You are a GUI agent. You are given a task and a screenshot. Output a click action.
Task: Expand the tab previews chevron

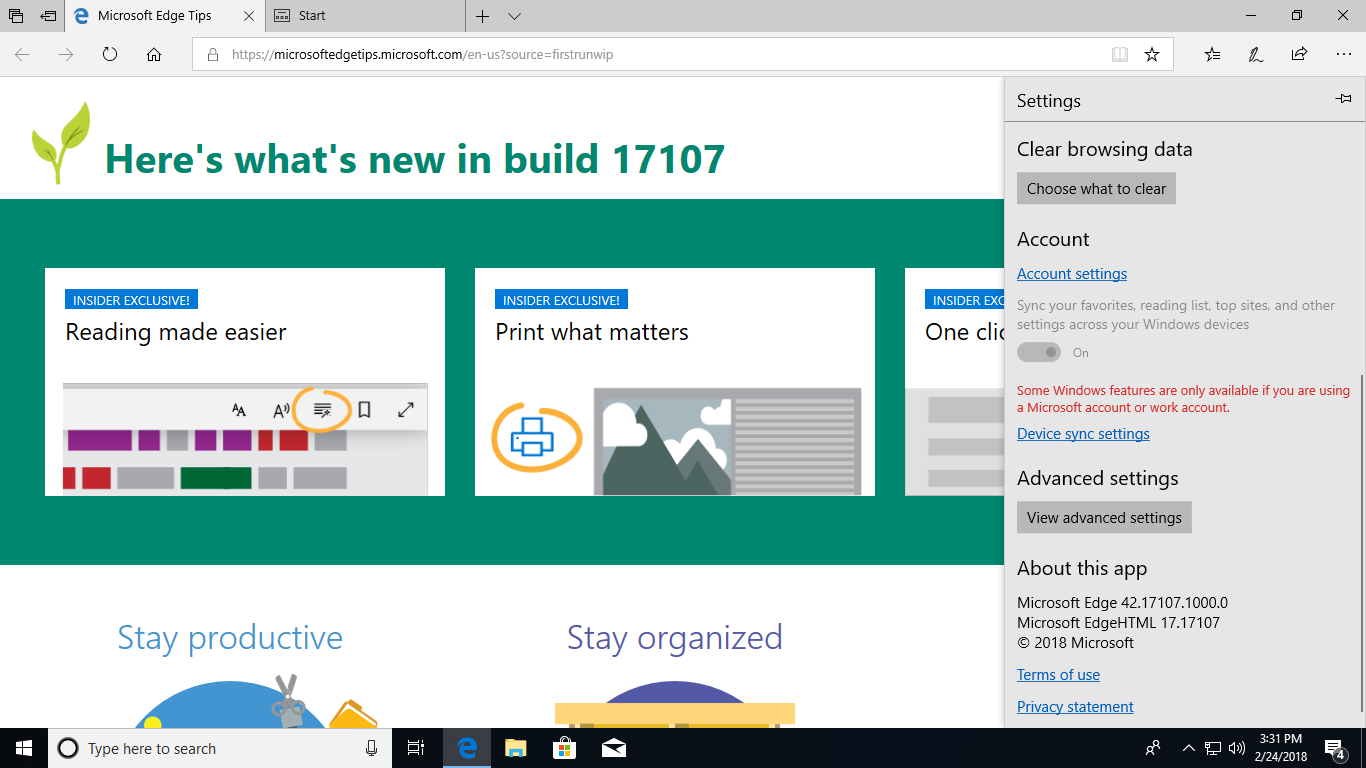point(514,16)
